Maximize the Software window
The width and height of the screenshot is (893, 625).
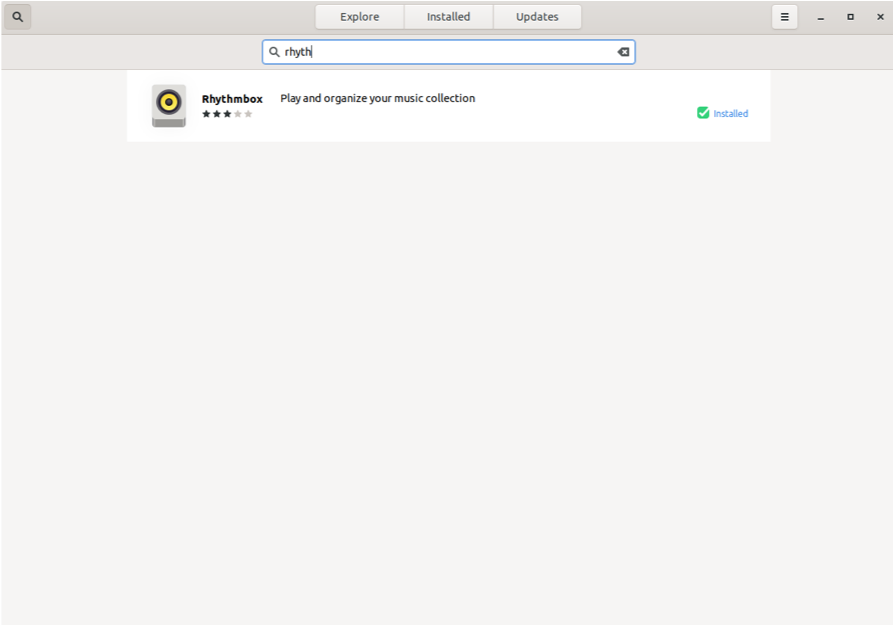tap(850, 17)
